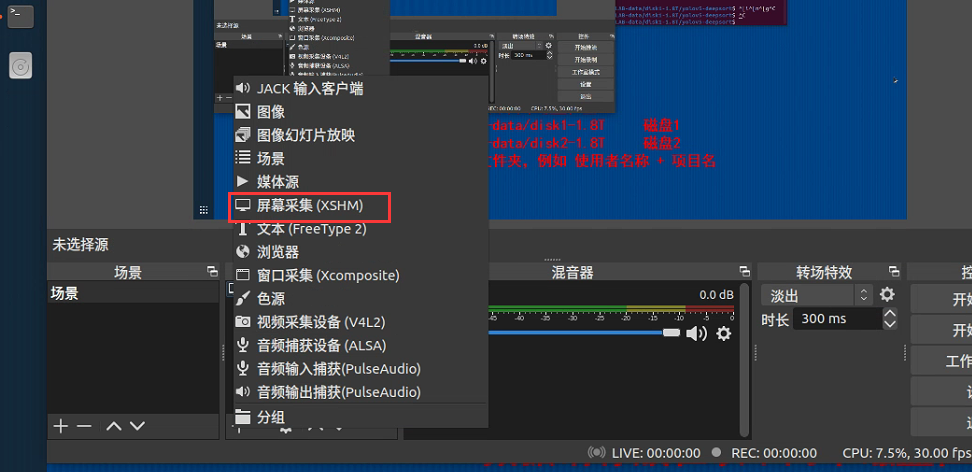Image resolution: width=972 pixels, height=472 pixels.
Task: Click Show Applications grid icon in preview
Action: coord(203,210)
